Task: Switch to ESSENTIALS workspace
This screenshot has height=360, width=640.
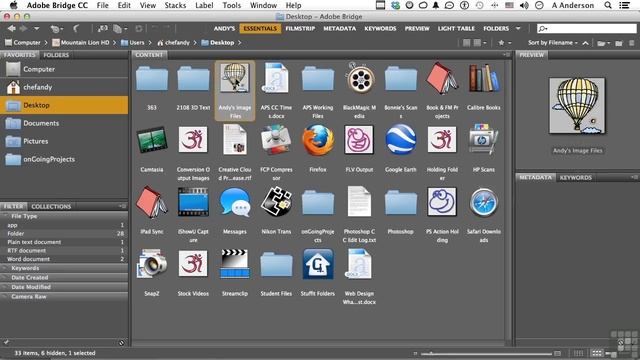Action: coord(260,29)
